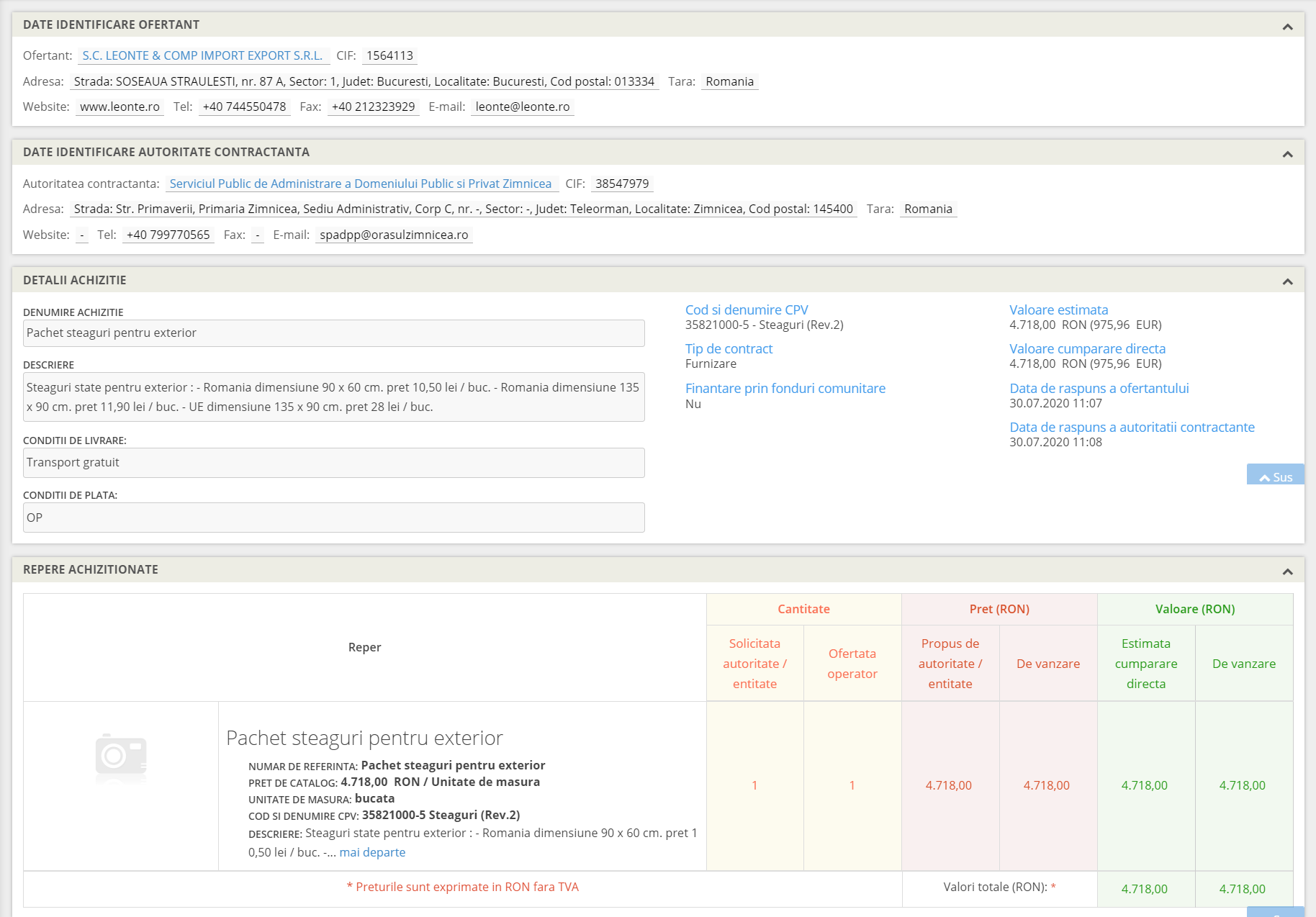The image size is (1316, 917).
Task: Click the Valoare (RON) column header
Action: click(1195, 609)
